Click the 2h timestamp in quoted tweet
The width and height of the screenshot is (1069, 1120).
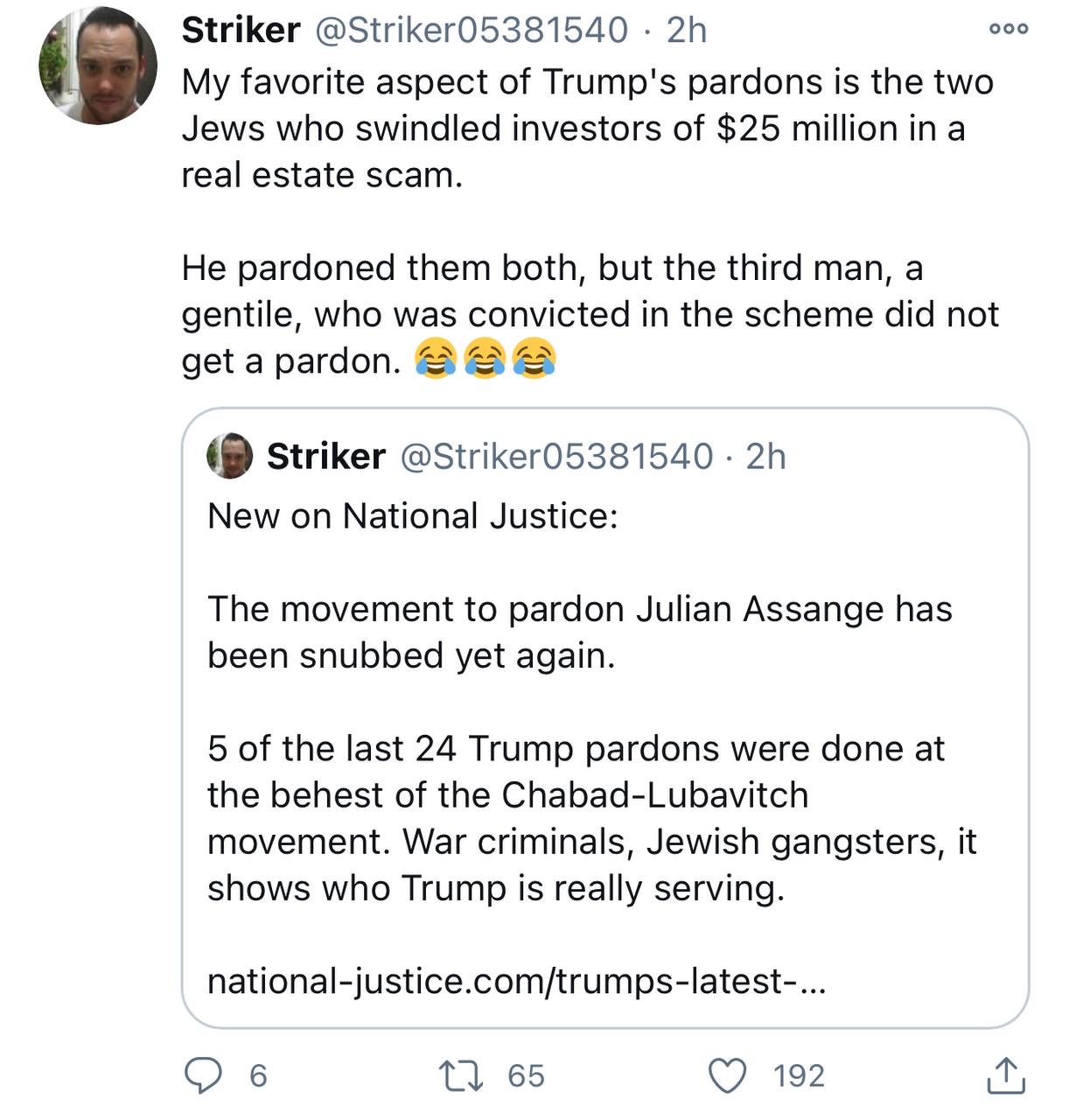tap(766, 456)
